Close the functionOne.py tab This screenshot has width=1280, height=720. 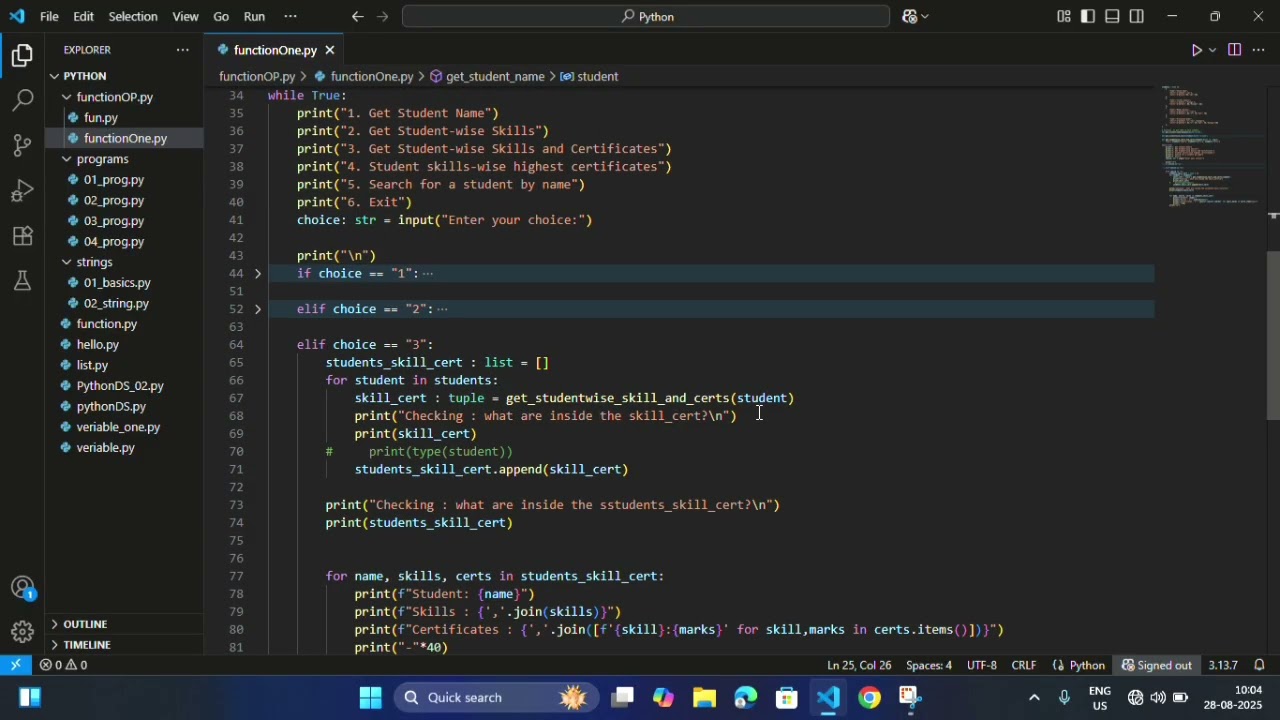(x=330, y=50)
